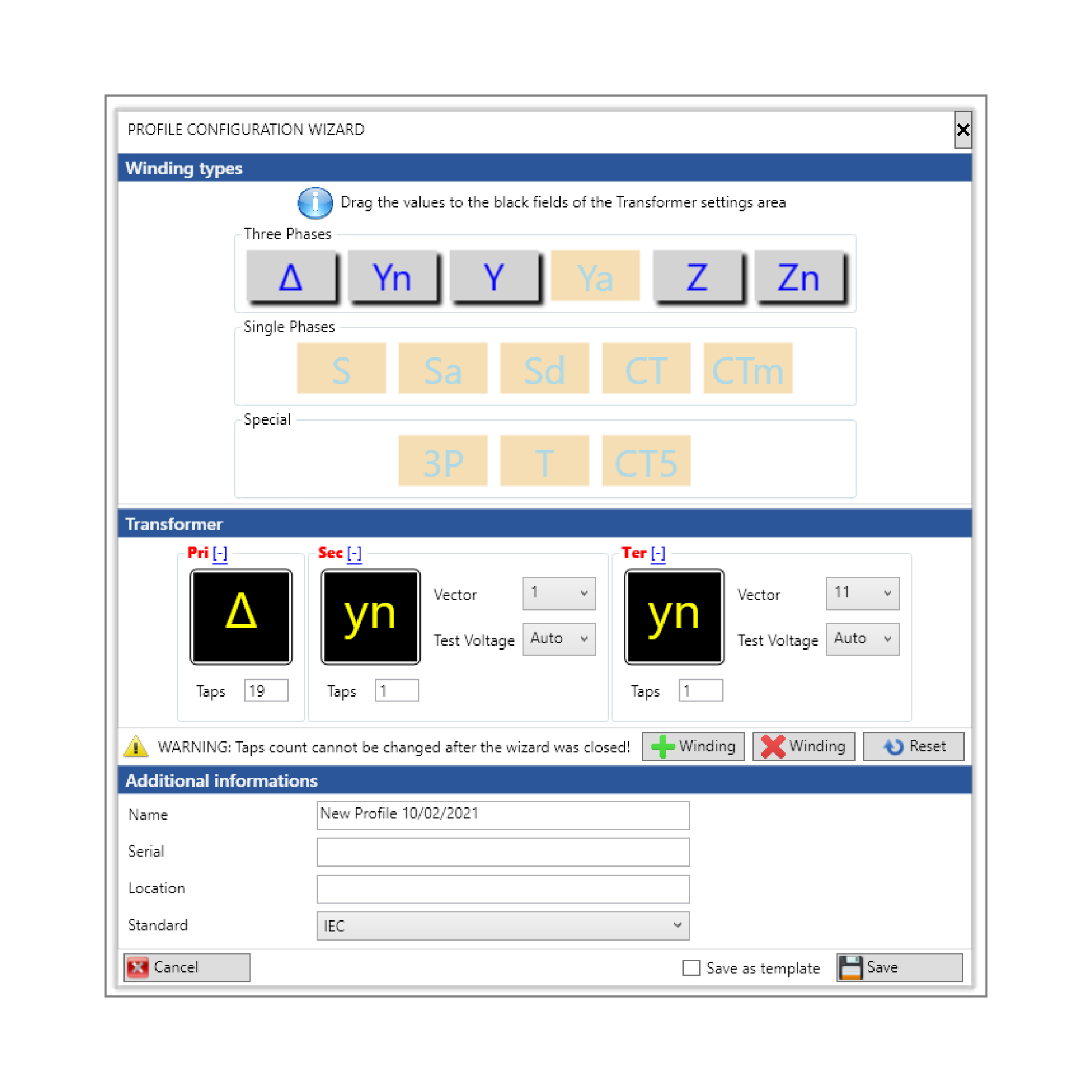The width and height of the screenshot is (1092, 1092).
Task: Enable Save as template checkbox
Action: pos(692,968)
